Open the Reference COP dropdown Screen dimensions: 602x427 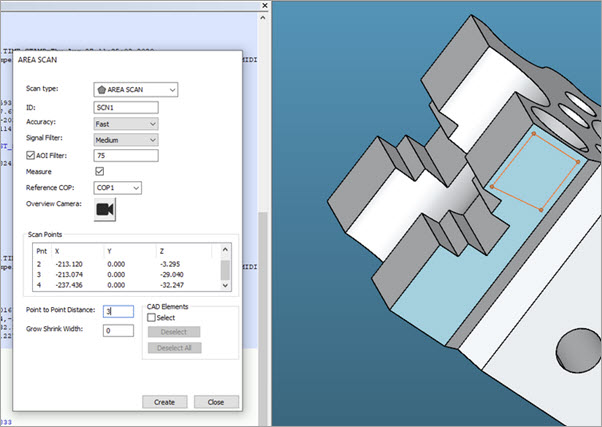(x=136, y=187)
